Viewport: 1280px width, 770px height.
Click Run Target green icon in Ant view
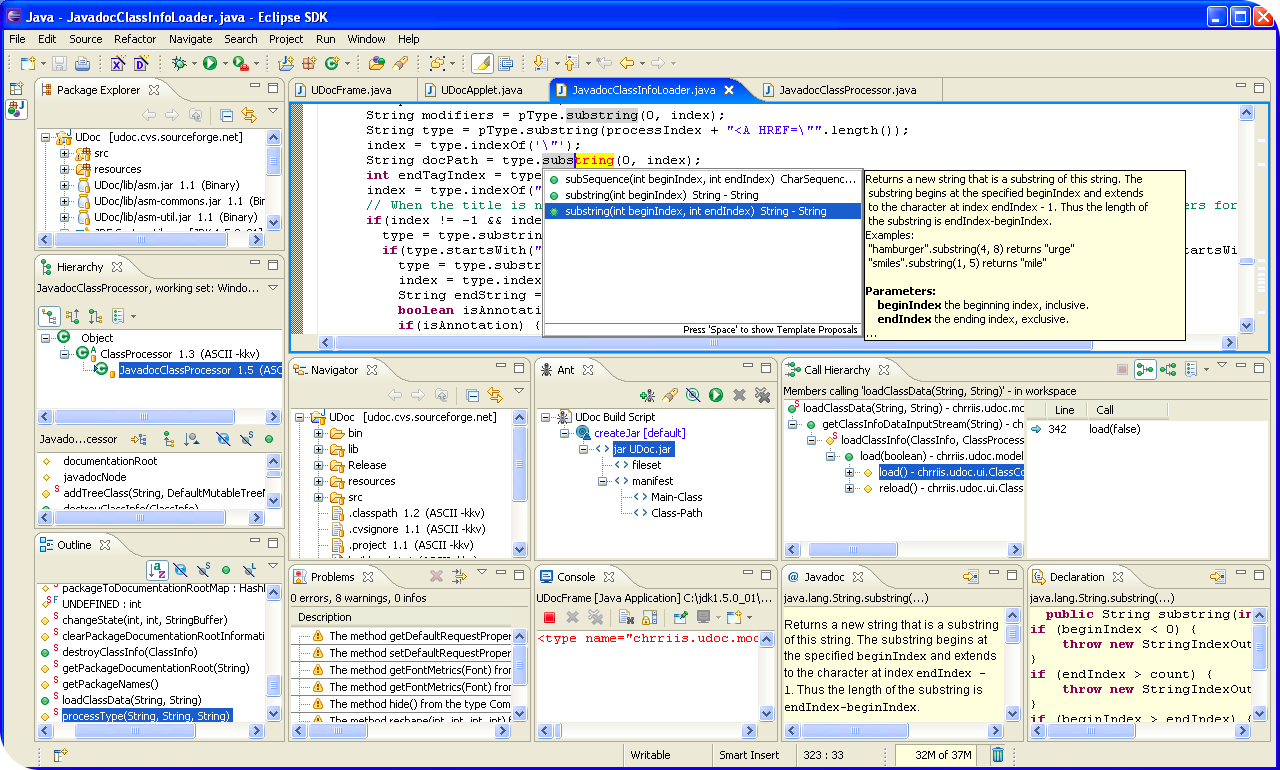[716, 395]
